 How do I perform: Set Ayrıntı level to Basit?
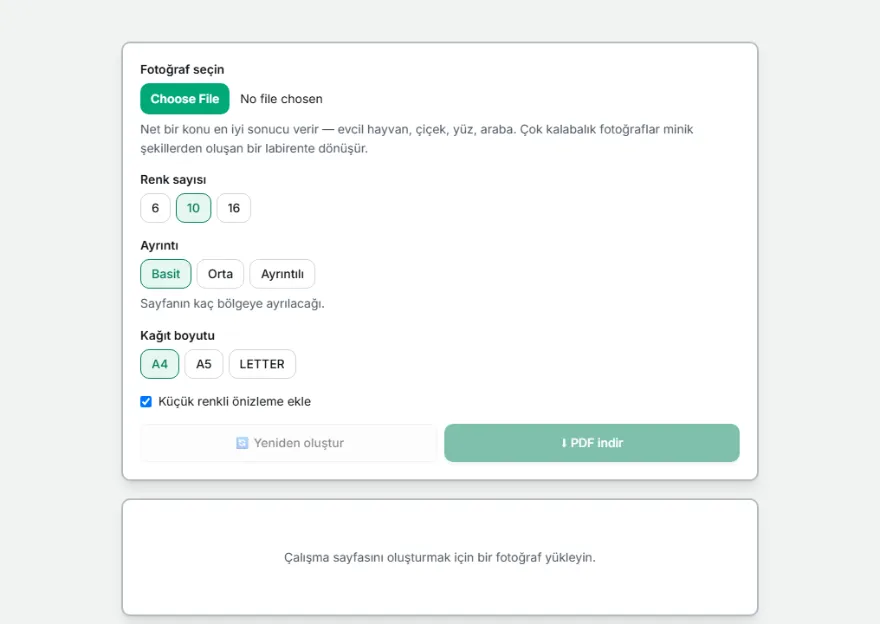[x=166, y=274]
